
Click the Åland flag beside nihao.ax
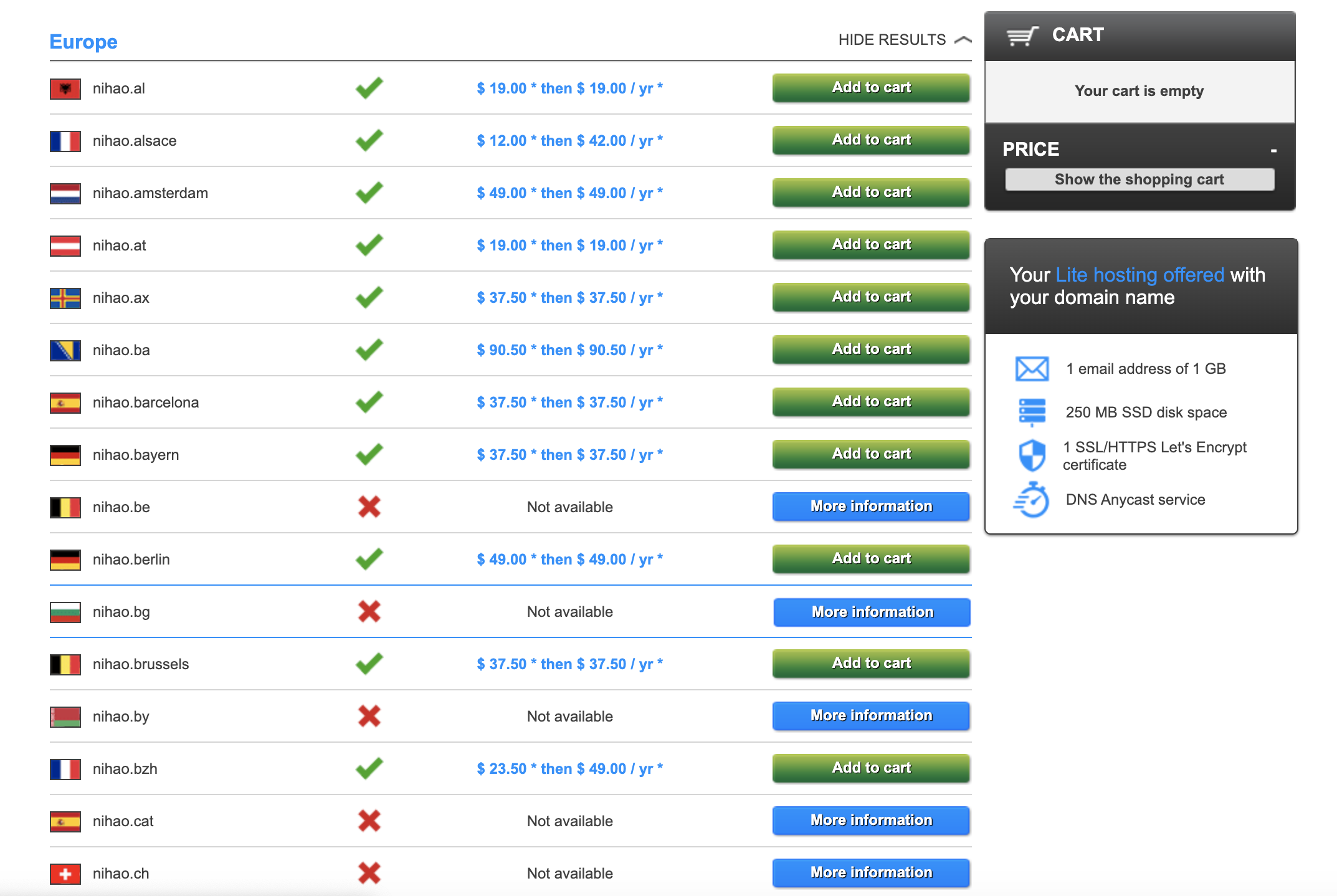point(65,298)
